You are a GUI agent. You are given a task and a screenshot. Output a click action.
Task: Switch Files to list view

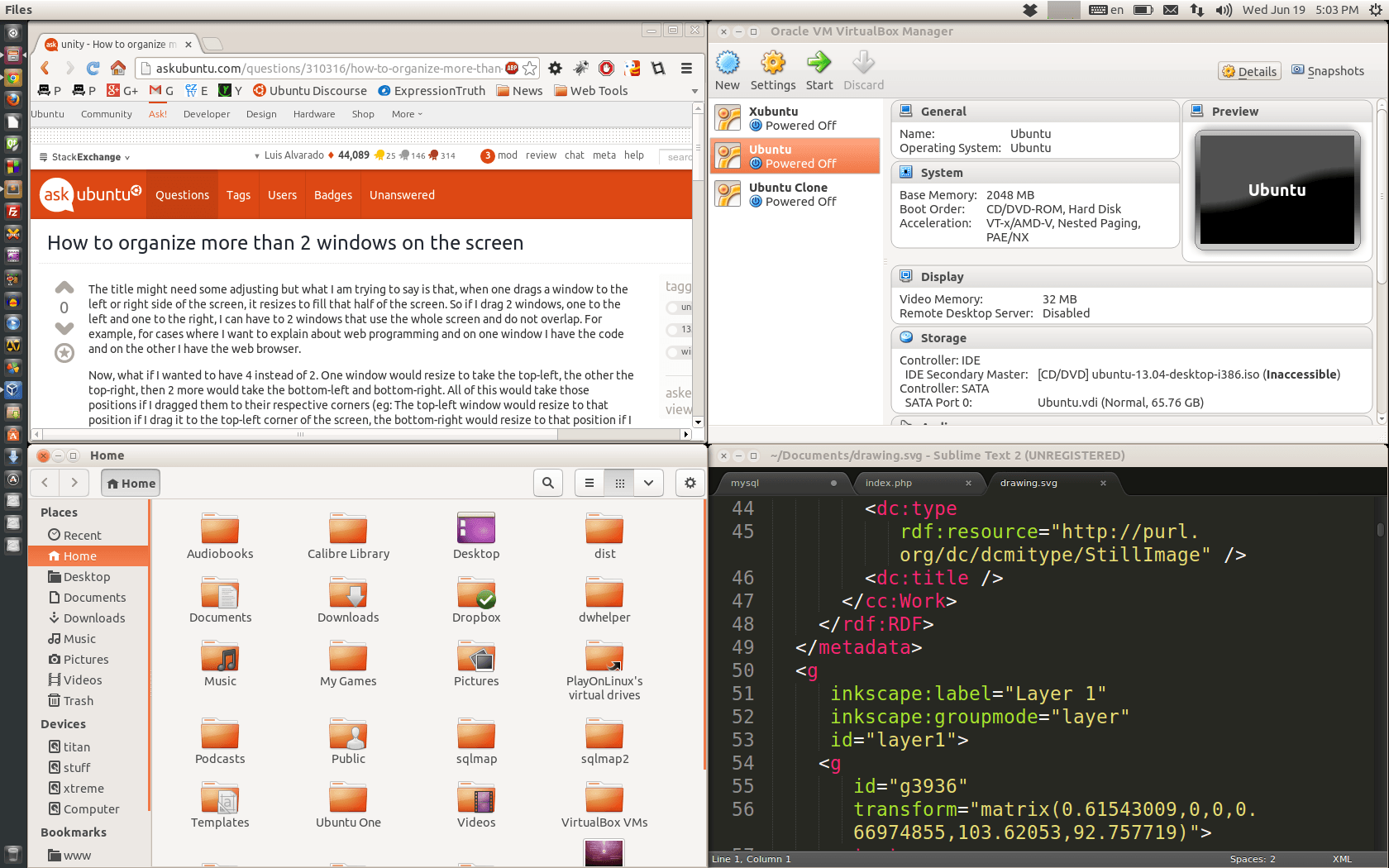tap(589, 483)
